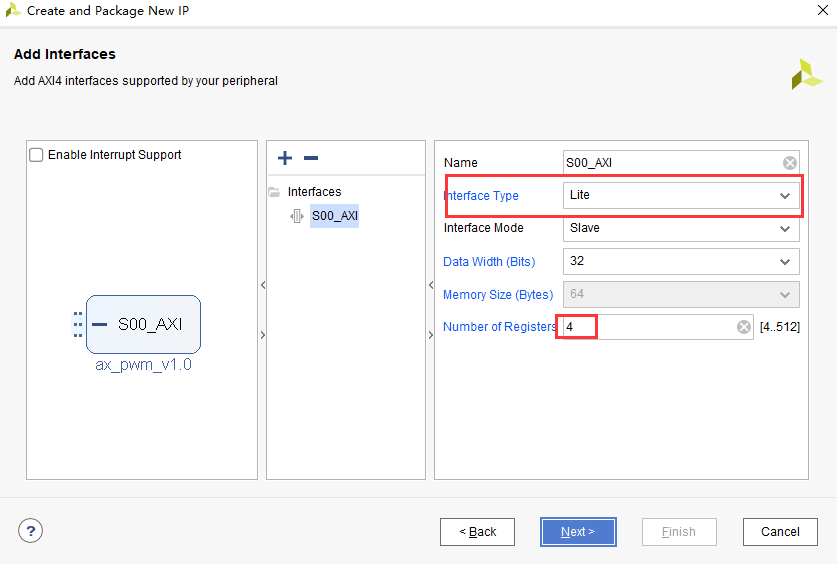Cancel the Create and Package New IP wizard
Viewport: 837px width, 564px height.
tap(780, 532)
